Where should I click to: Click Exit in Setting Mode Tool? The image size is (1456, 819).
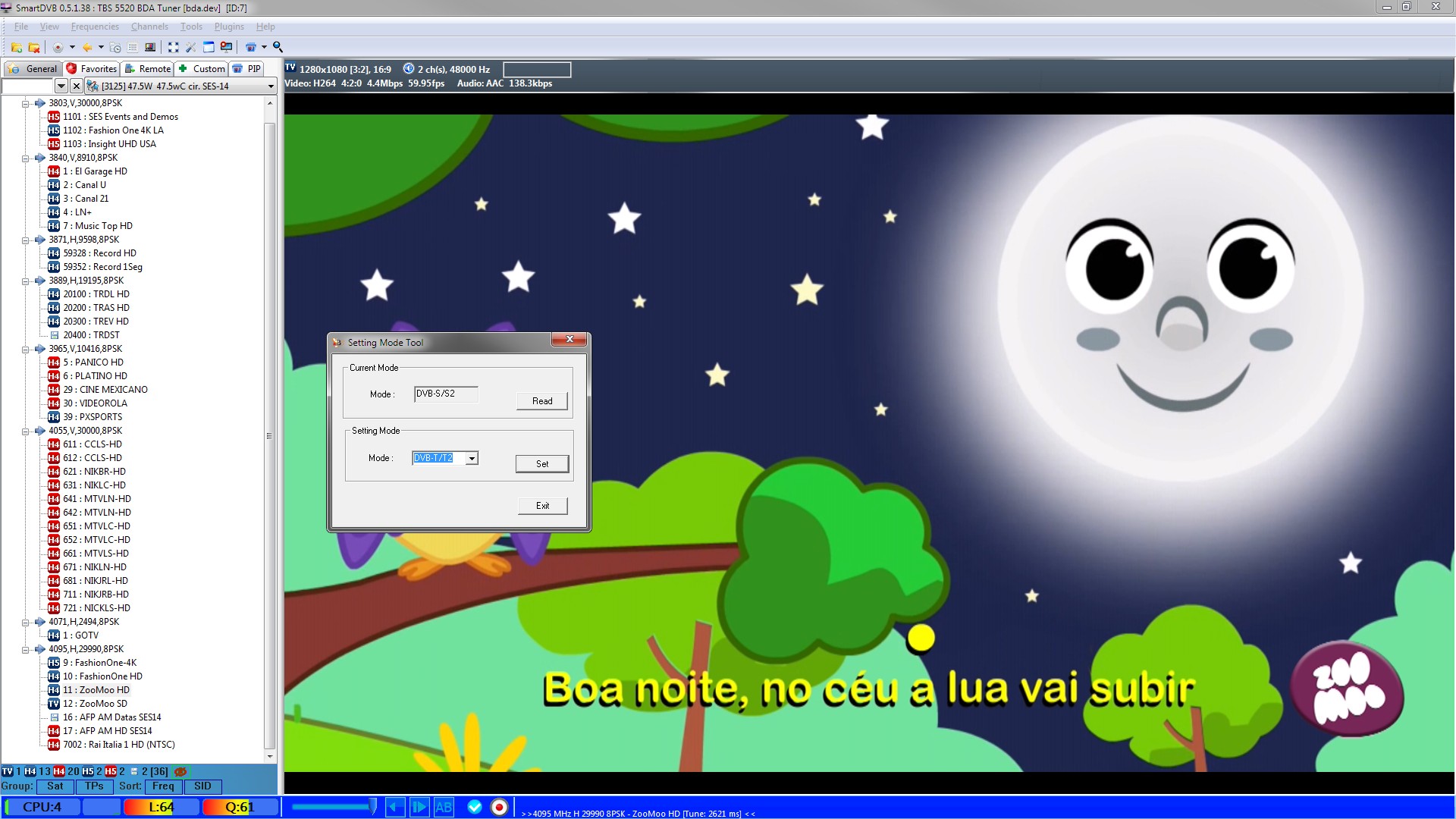click(542, 506)
